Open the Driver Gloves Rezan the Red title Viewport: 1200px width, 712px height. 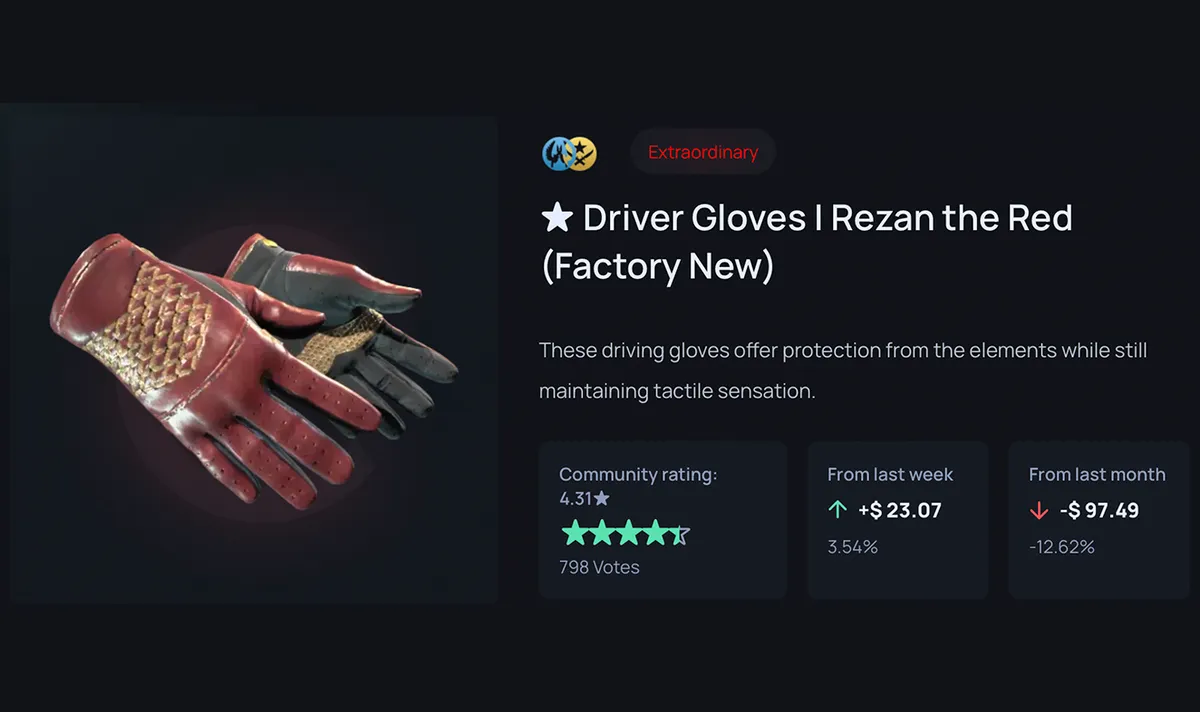coord(806,242)
